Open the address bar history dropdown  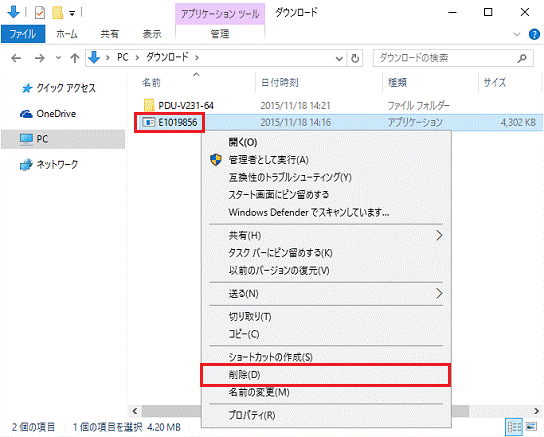click(339, 58)
